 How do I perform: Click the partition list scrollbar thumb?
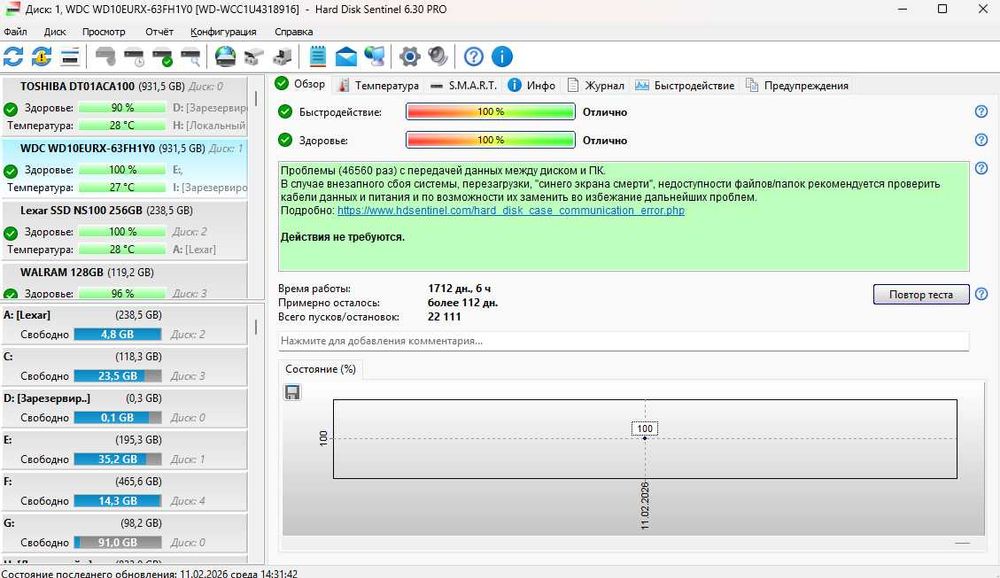click(256, 327)
